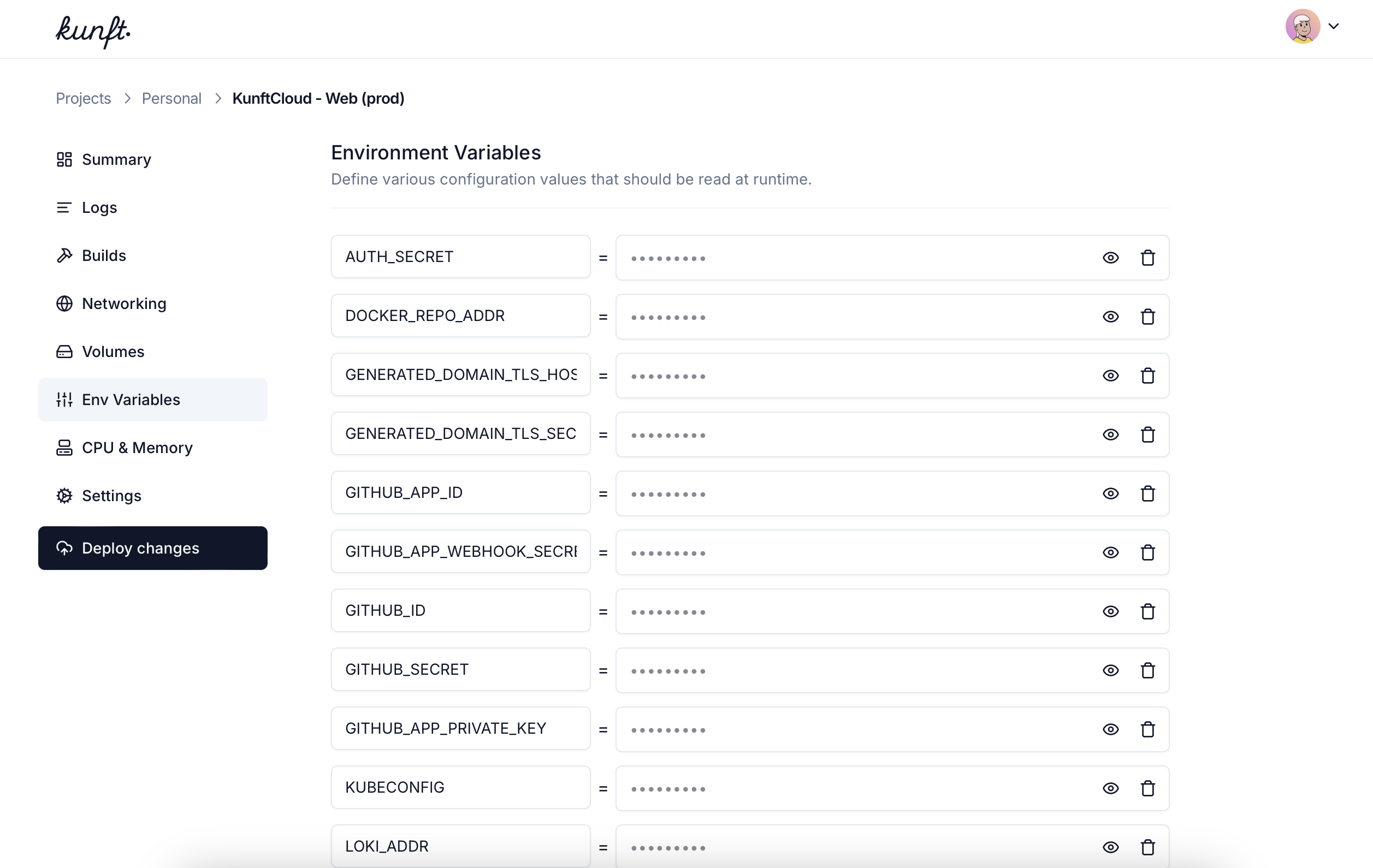Screen dimensions: 1373x868
Task: Delete the AUTH_SECRET variable
Action: tap(1147, 258)
